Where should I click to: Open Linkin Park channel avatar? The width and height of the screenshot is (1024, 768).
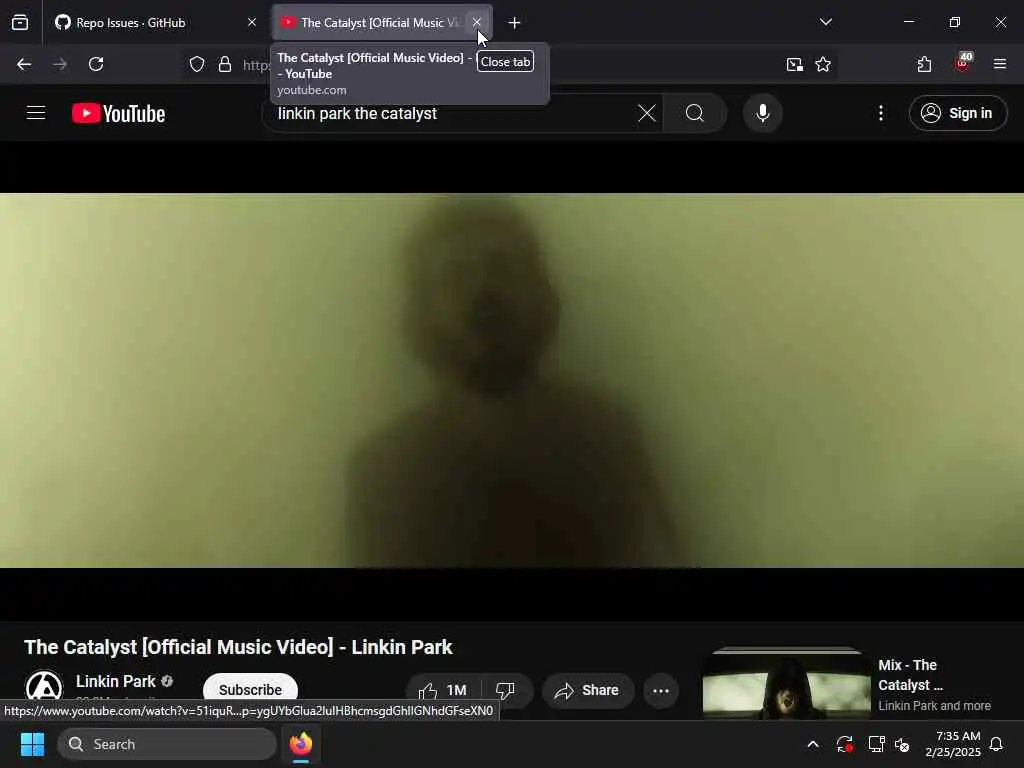(x=44, y=688)
